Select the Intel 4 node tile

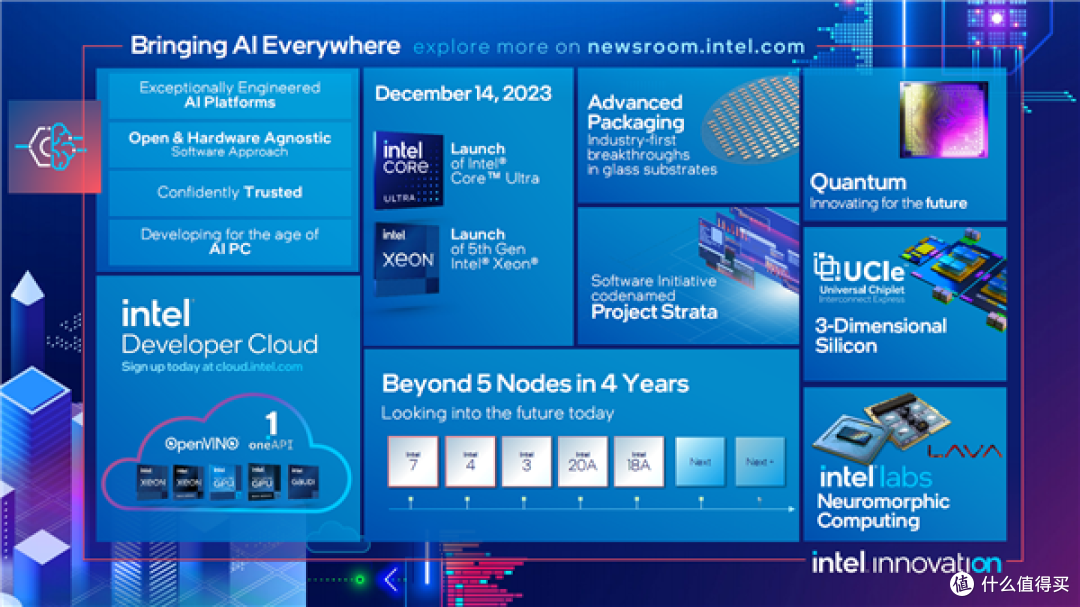pos(470,461)
